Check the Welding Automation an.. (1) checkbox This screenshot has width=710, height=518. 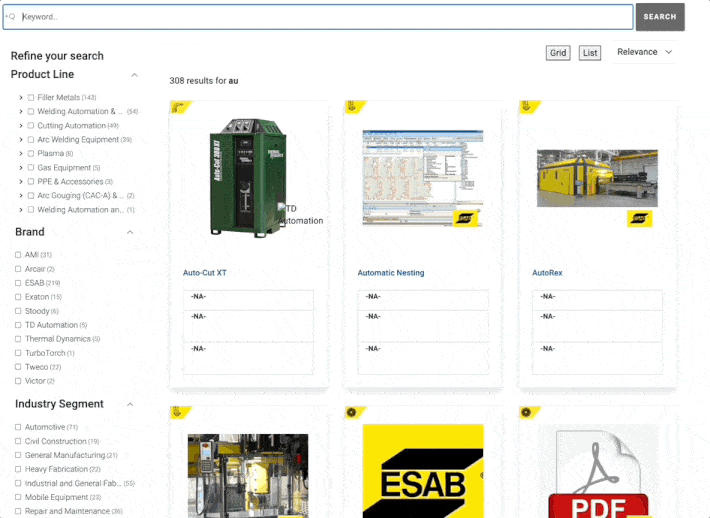[x=31, y=210]
